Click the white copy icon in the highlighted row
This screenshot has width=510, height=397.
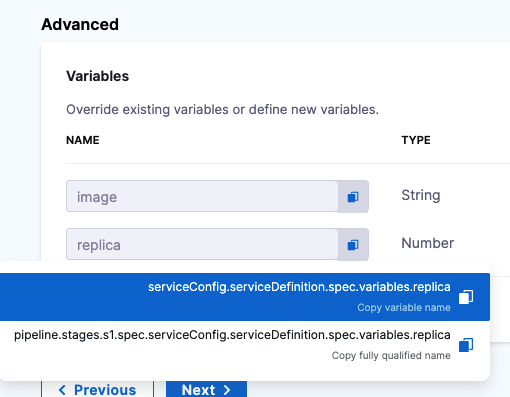466,297
